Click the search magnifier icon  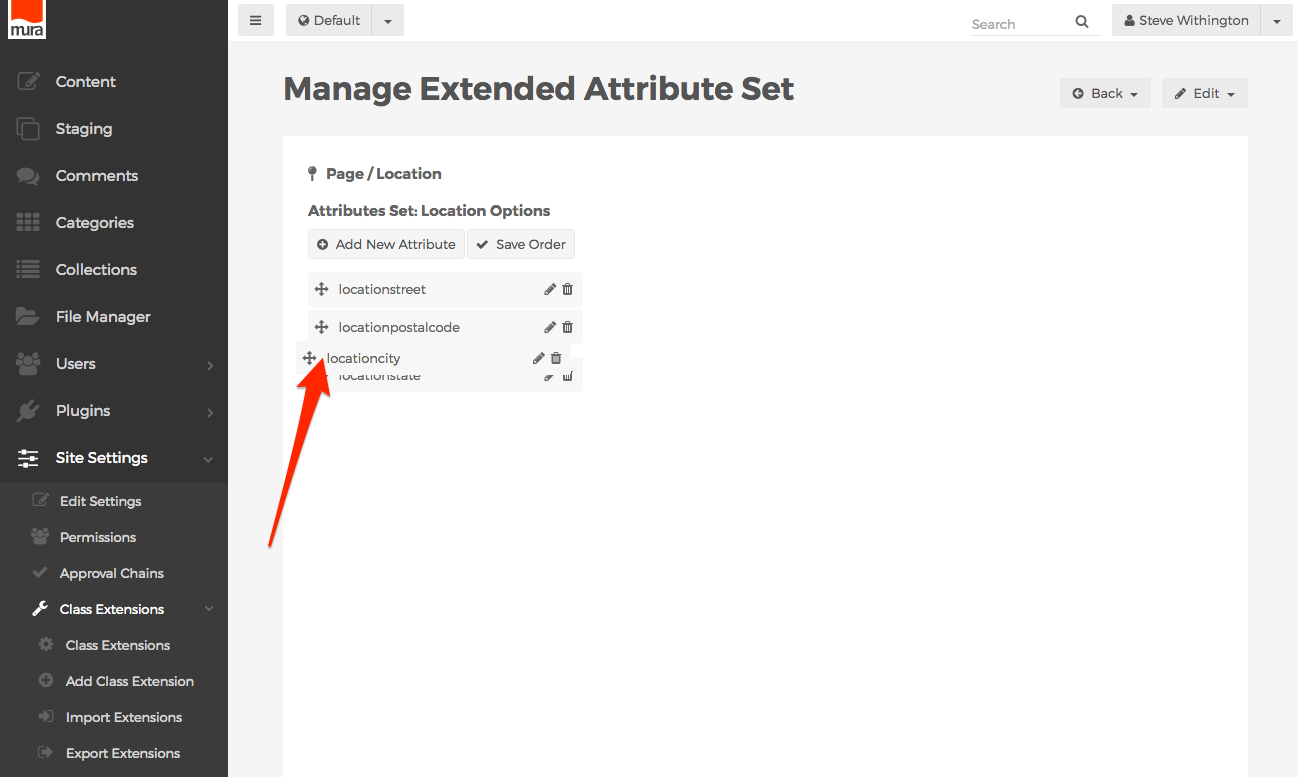[x=1082, y=22]
